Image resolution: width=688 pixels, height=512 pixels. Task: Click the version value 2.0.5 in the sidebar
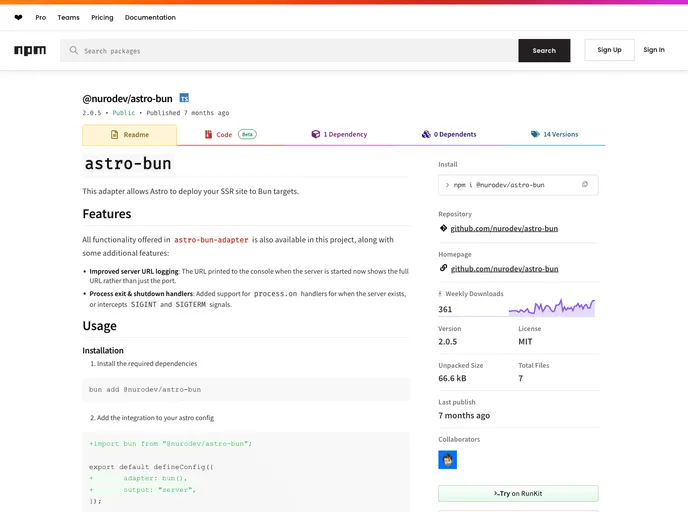point(448,342)
